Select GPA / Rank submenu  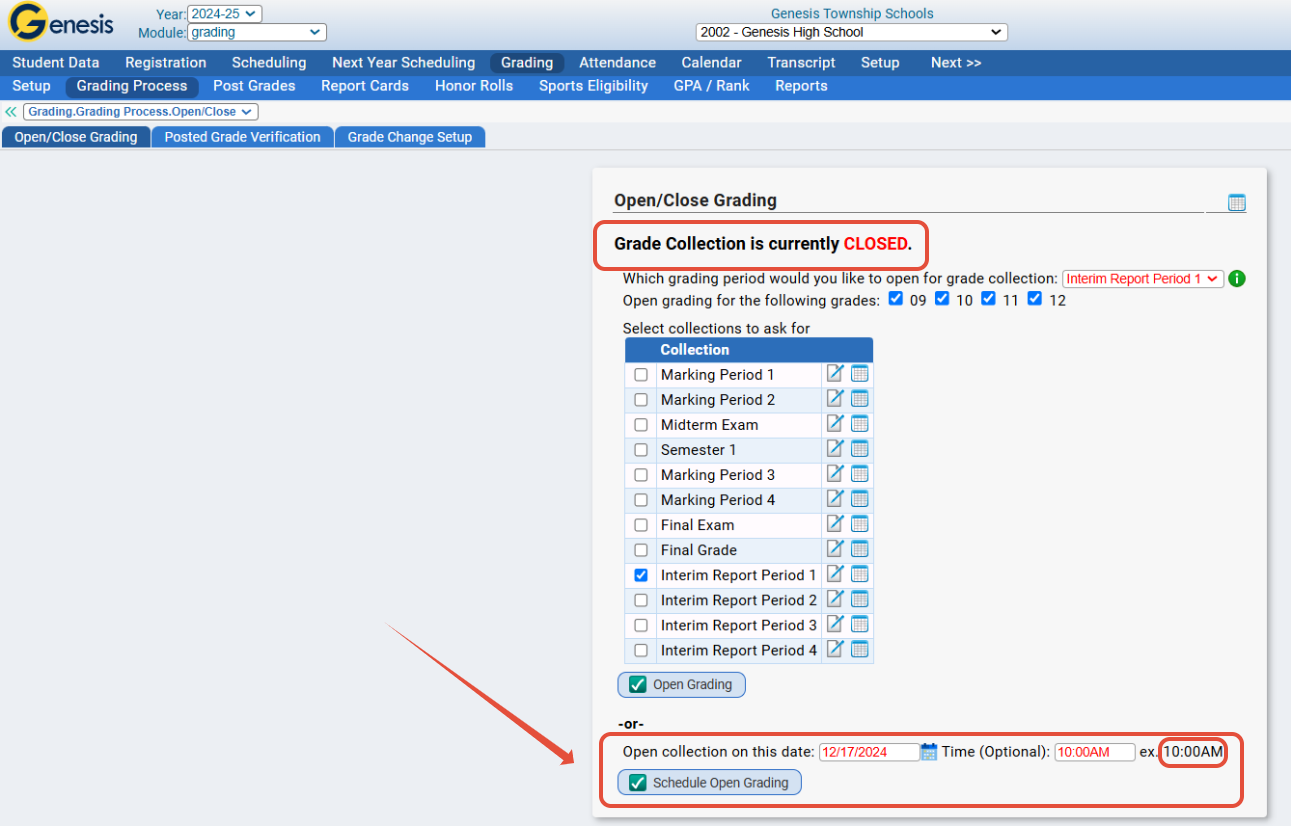tap(712, 86)
